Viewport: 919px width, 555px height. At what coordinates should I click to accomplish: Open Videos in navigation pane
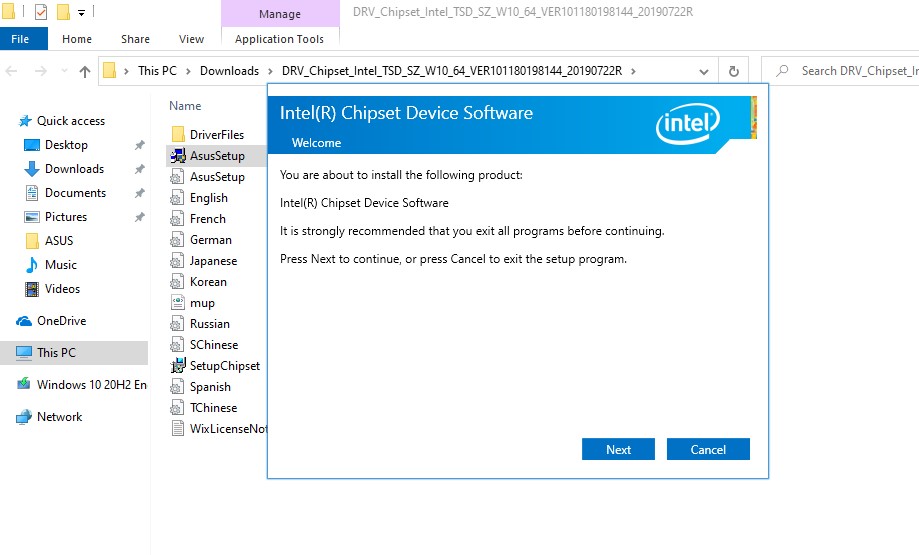click(x=62, y=289)
